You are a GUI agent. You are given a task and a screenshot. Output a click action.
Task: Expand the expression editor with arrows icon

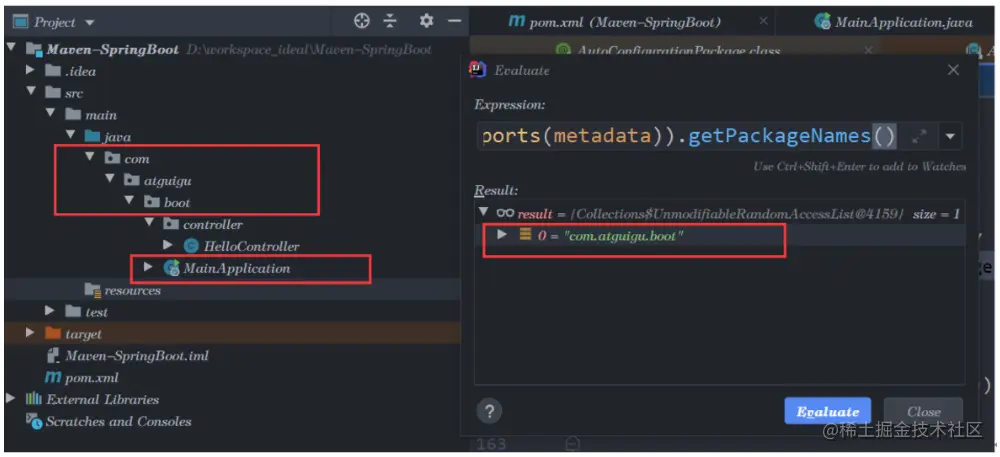pos(919,136)
